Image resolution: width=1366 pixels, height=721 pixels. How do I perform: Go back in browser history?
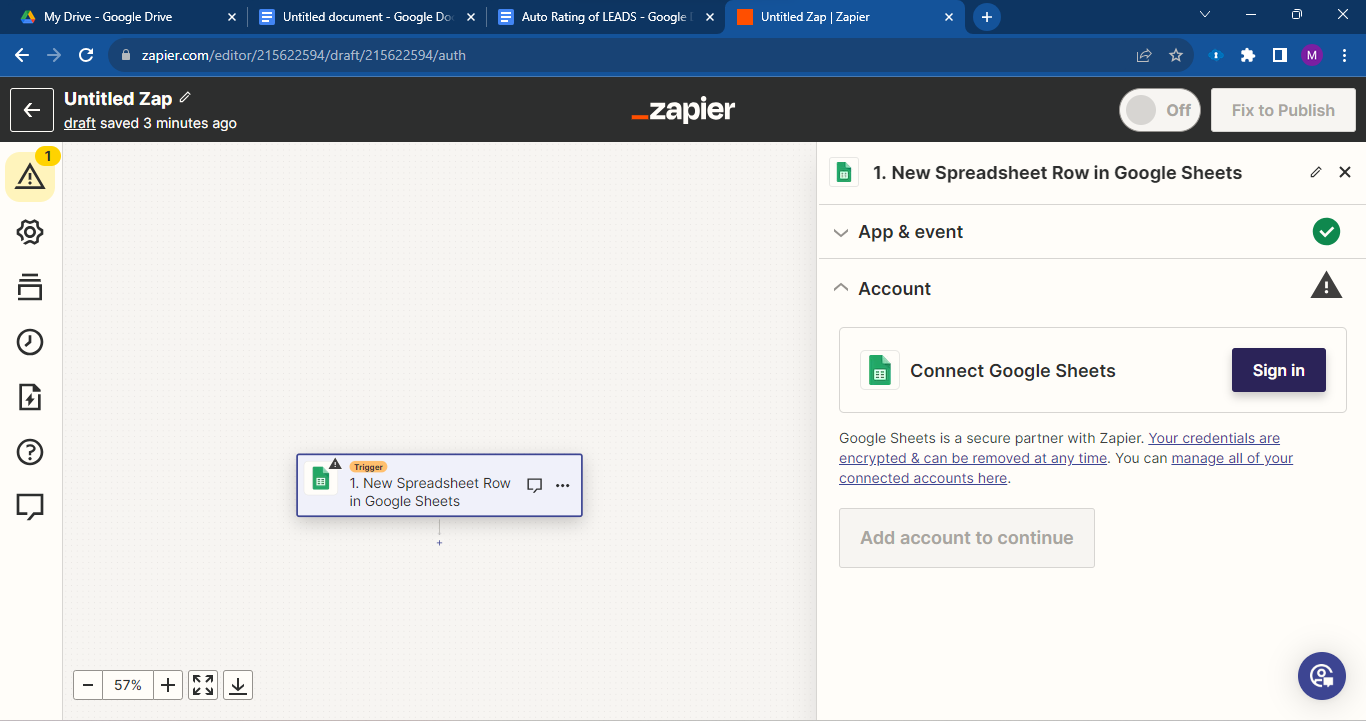[22, 55]
